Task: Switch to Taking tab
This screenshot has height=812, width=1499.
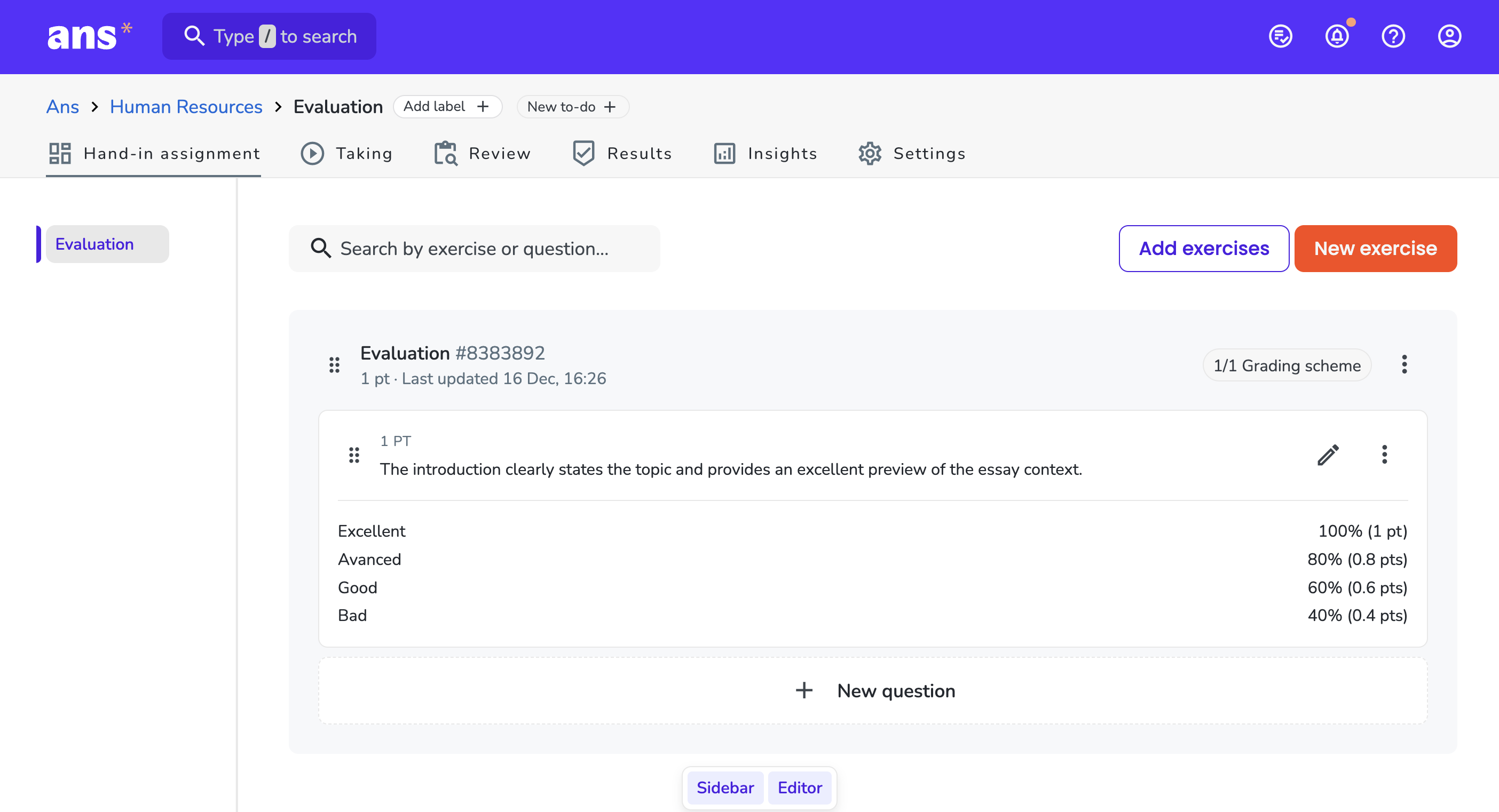Action: pyautogui.click(x=347, y=154)
